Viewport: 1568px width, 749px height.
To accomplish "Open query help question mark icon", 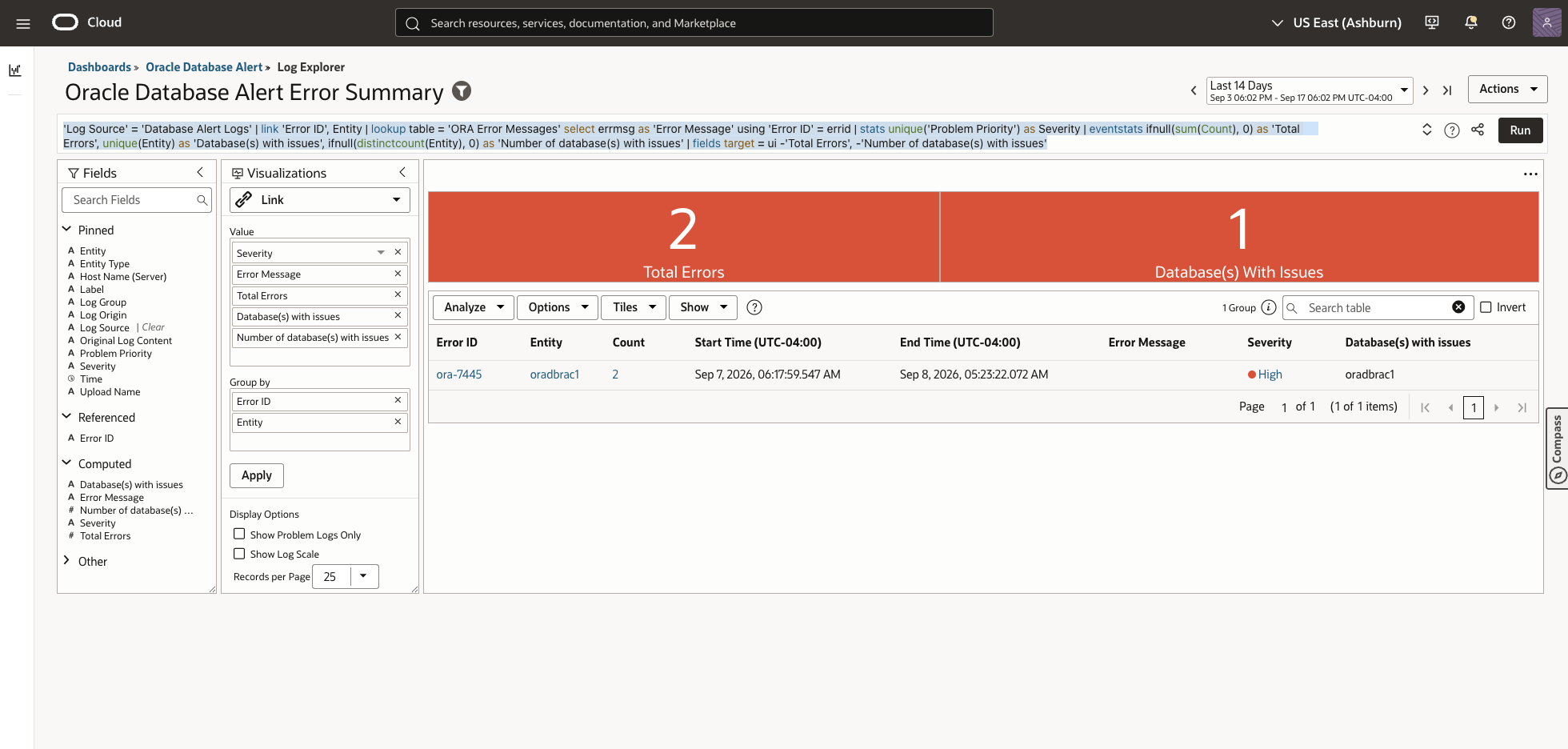I will pyautogui.click(x=1452, y=130).
